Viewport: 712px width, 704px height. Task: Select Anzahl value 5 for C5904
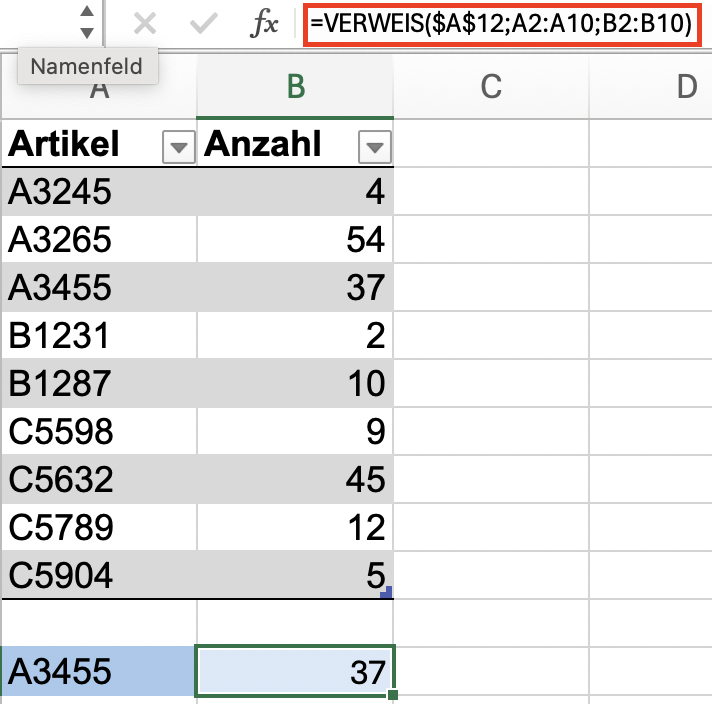[x=295, y=575]
